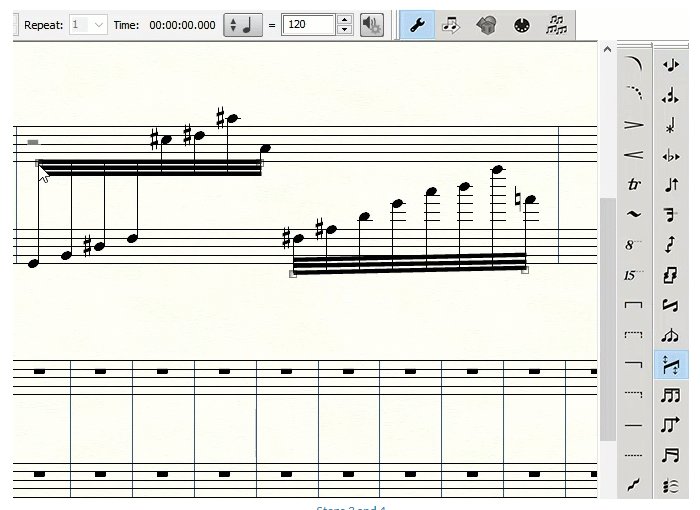Screen dimensions: 700x510
Task: Open the MIDI connector icon
Action: point(522,25)
